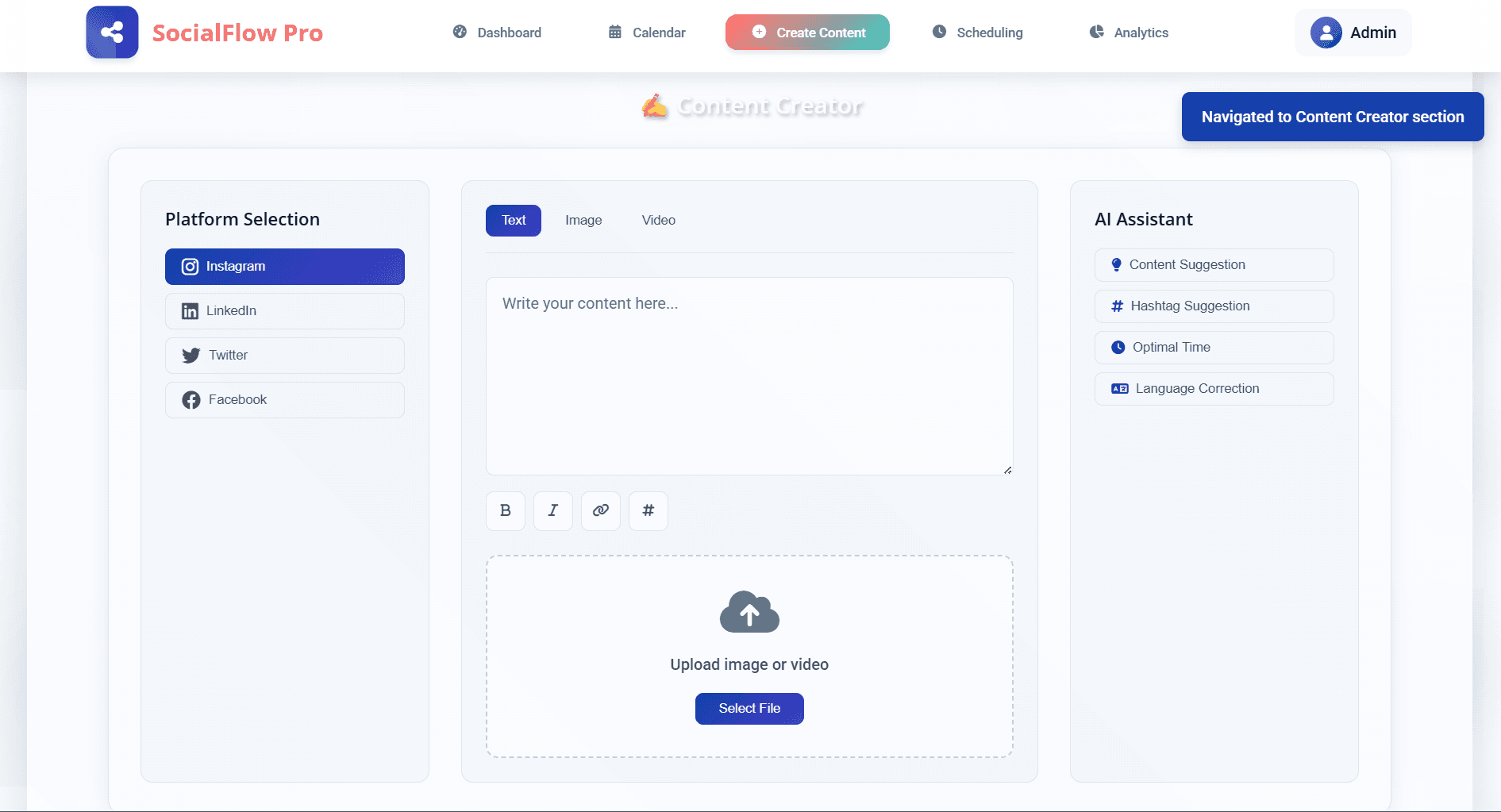The image size is (1501, 812).
Task: Insert a hashtag using the hashtag button
Action: pyautogui.click(x=648, y=510)
